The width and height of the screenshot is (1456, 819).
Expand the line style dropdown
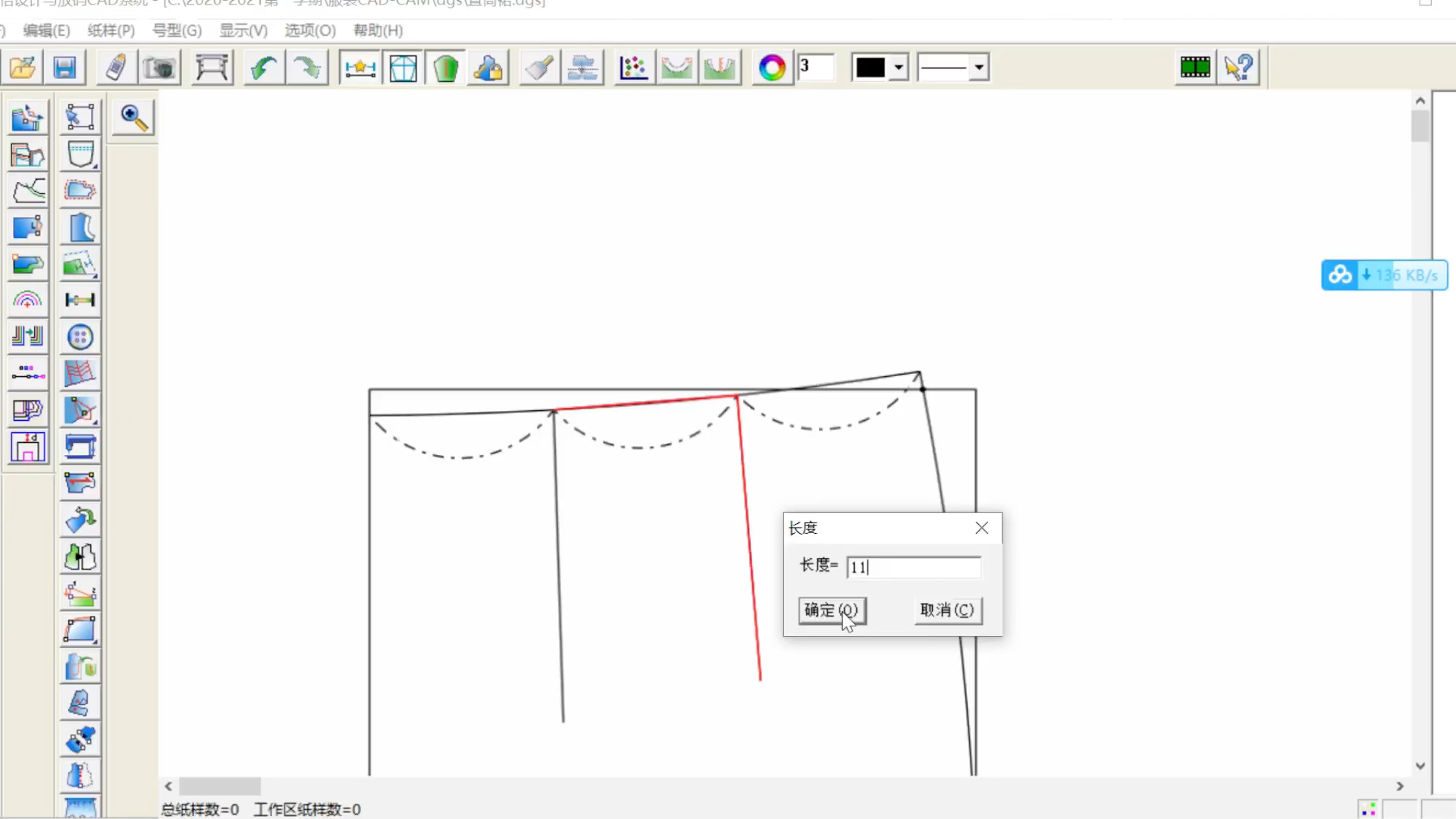[979, 67]
